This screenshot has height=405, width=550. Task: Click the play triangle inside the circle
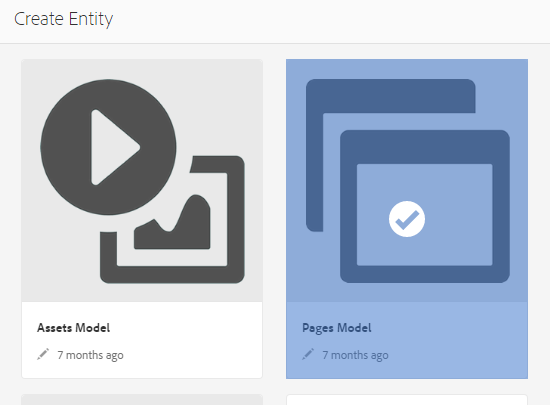click(x=116, y=147)
